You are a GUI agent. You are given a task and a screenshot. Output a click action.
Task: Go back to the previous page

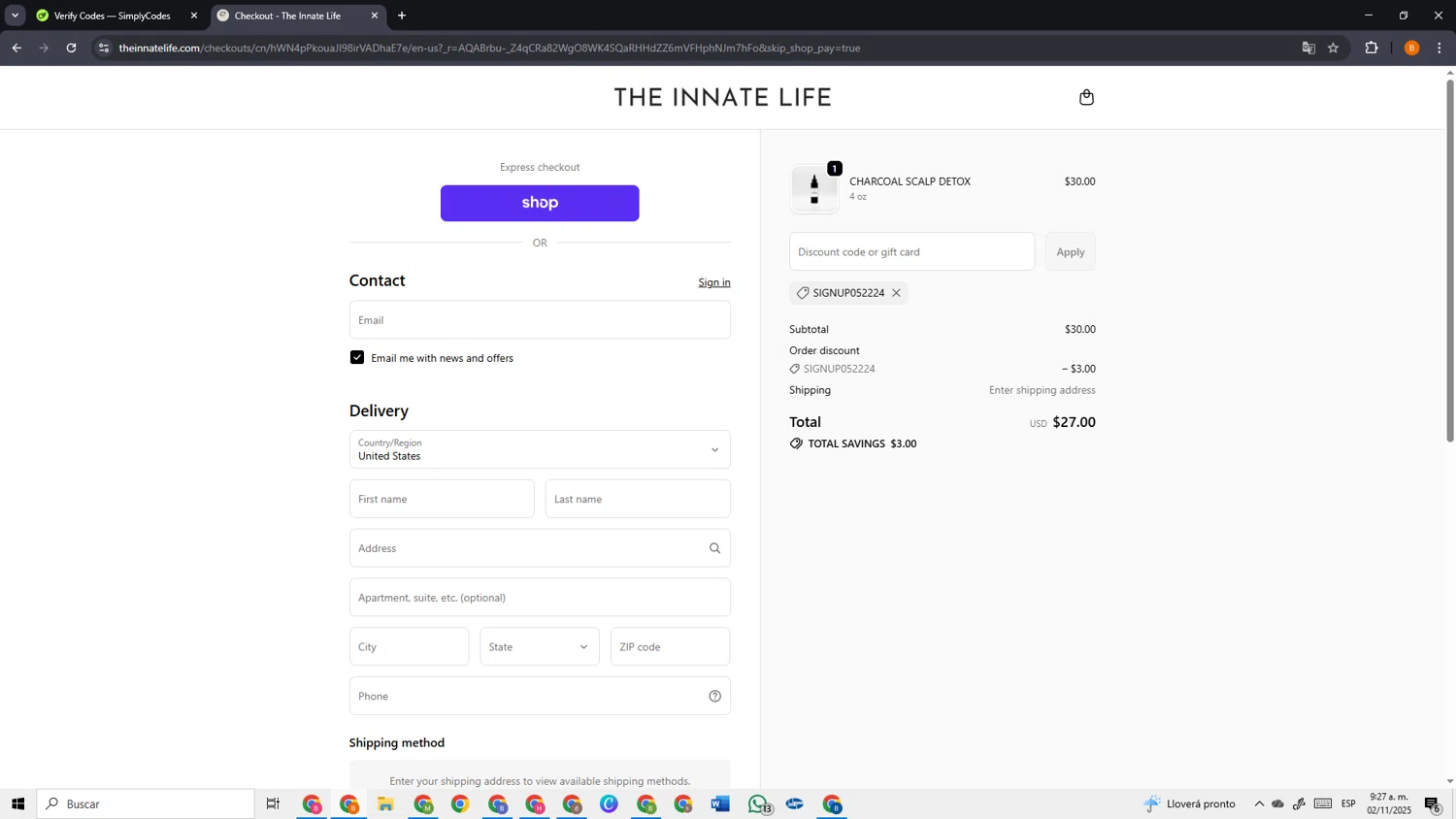coord(17,48)
